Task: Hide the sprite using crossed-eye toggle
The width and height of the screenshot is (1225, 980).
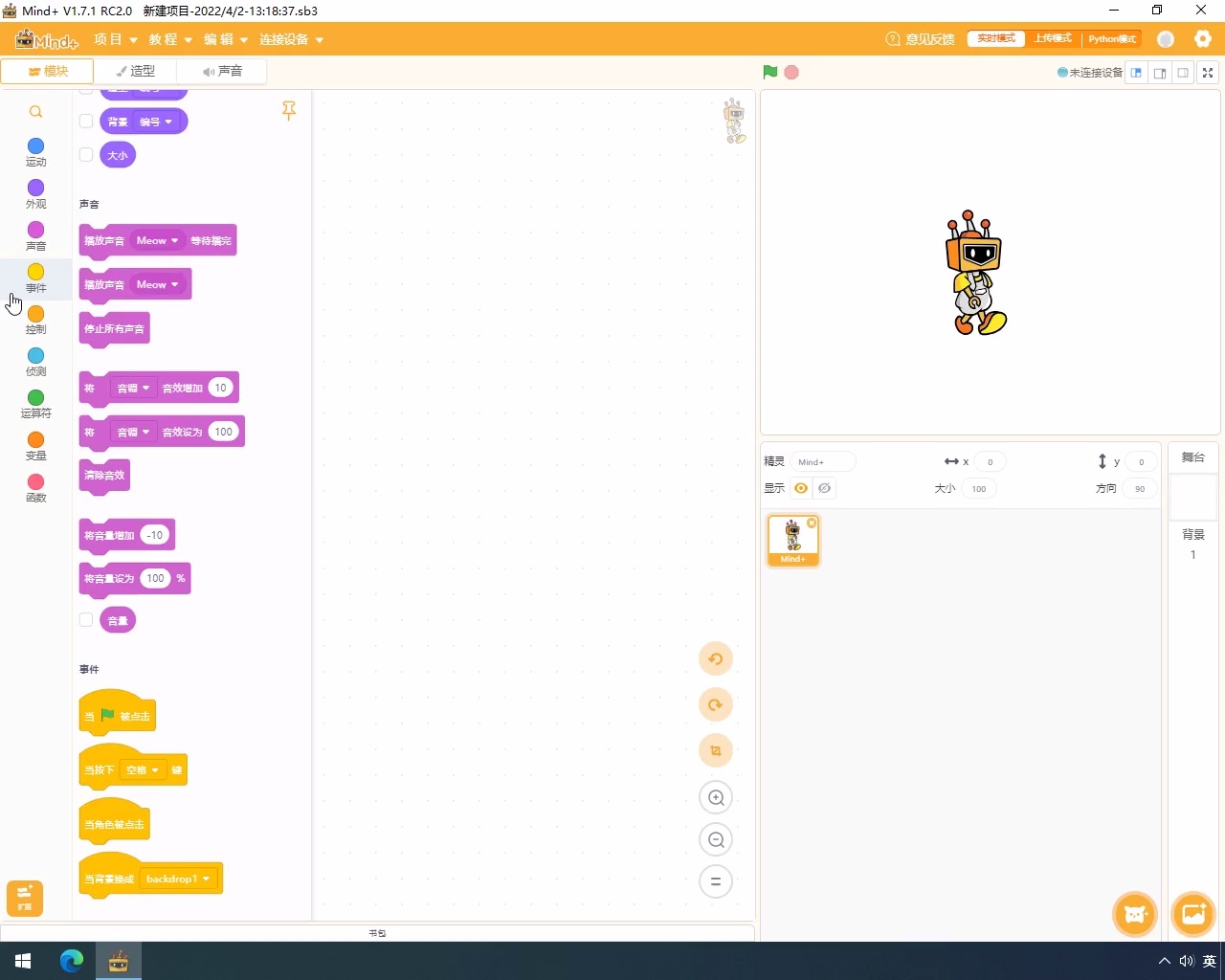Action: tap(824, 488)
